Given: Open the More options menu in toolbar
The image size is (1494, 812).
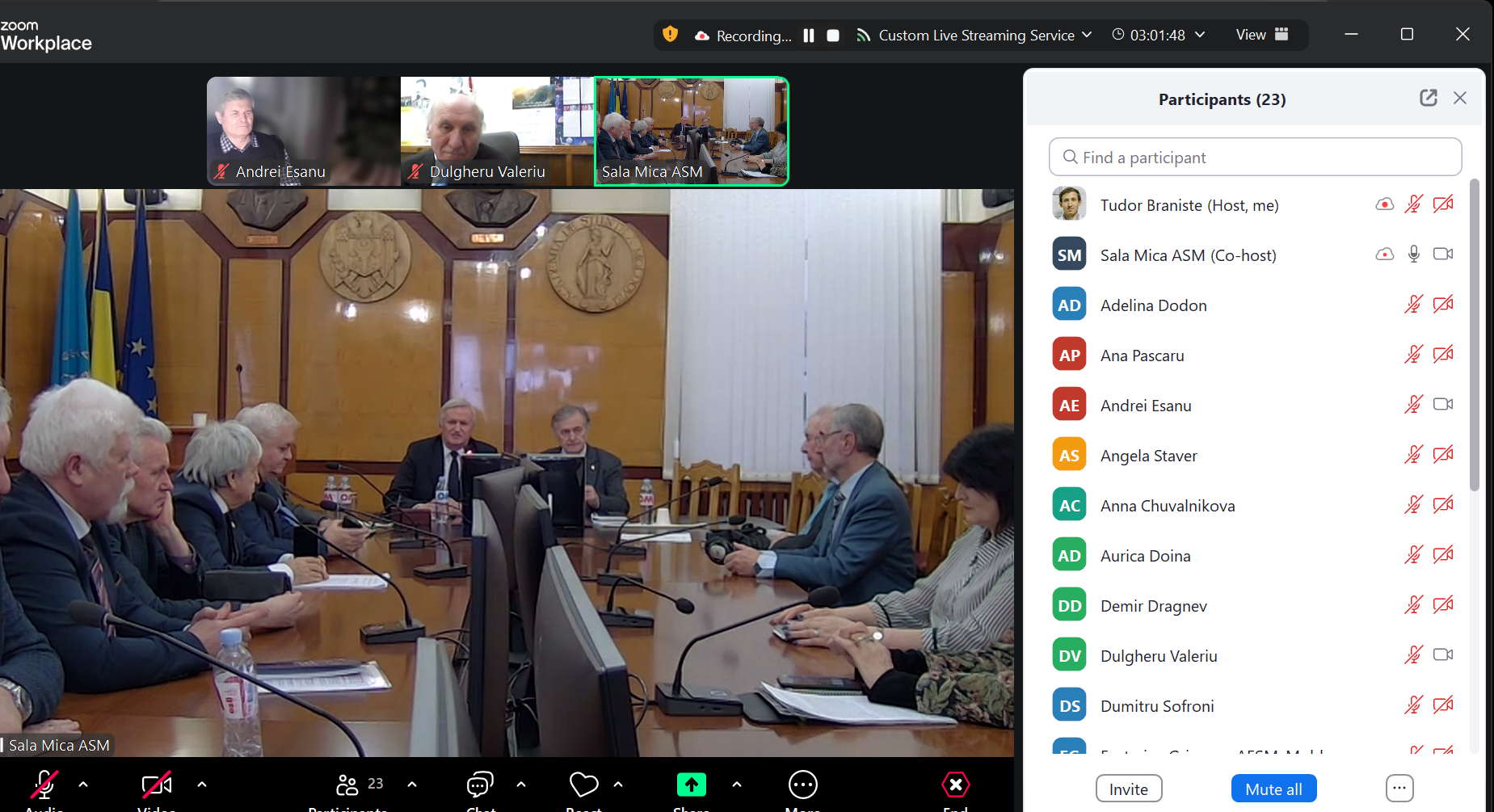Looking at the screenshot, I should (x=802, y=785).
